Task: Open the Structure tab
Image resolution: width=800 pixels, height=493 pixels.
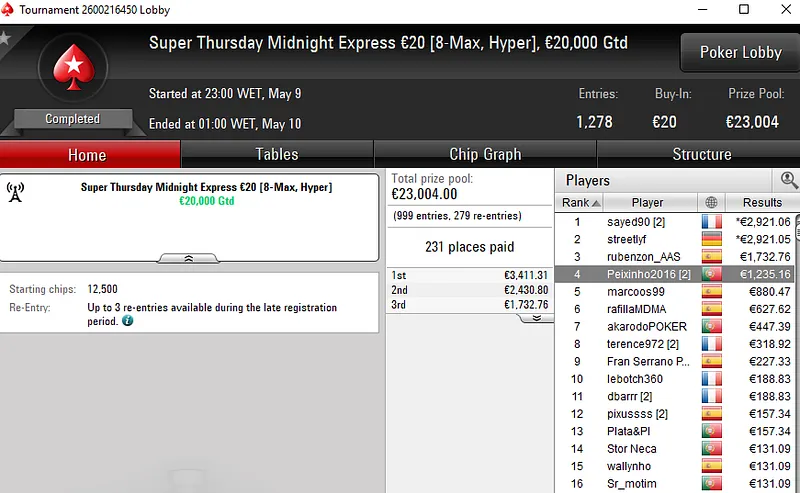Action: (x=701, y=154)
